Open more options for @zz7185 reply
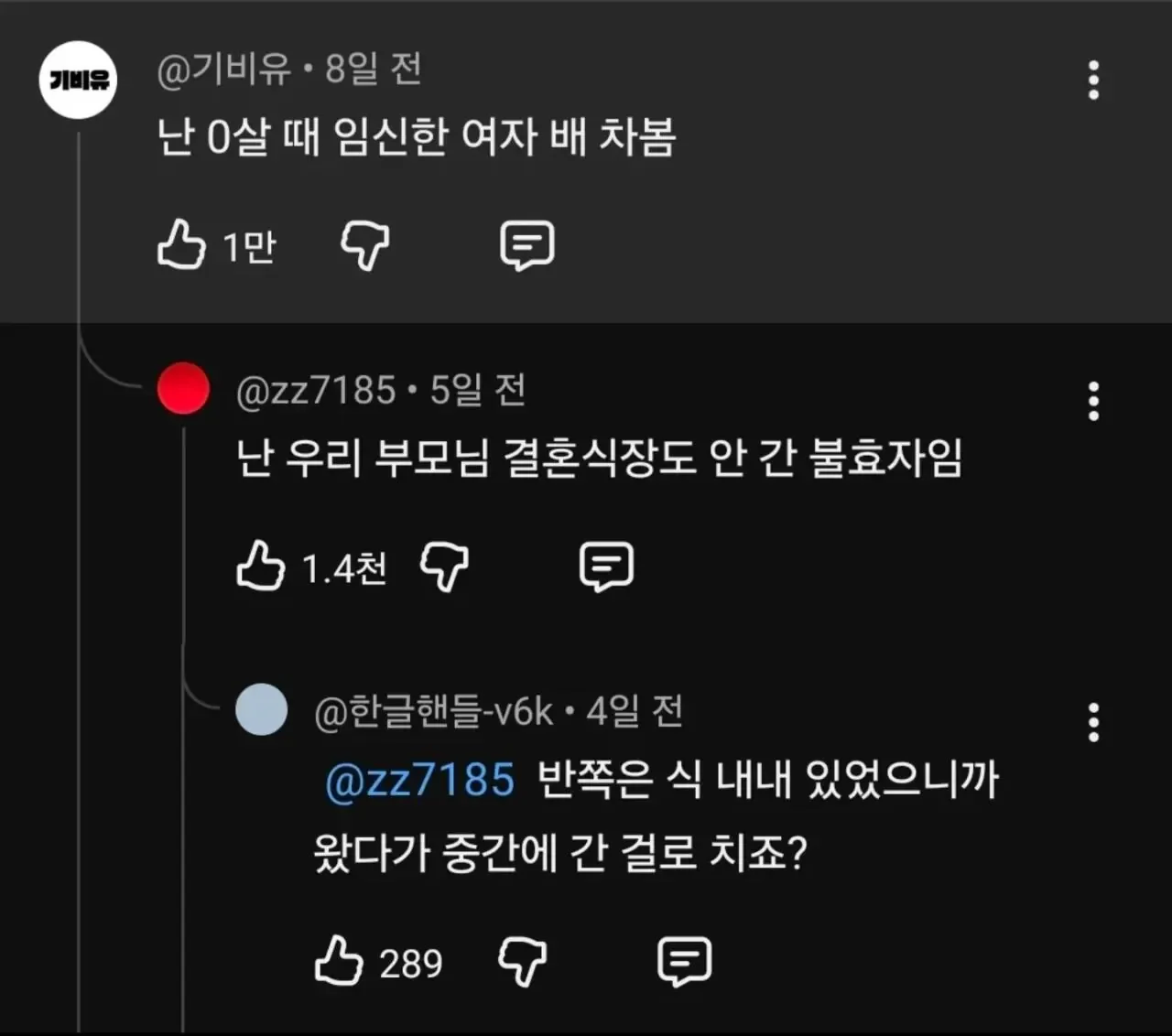The height and width of the screenshot is (1036, 1172). (x=1093, y=402)
